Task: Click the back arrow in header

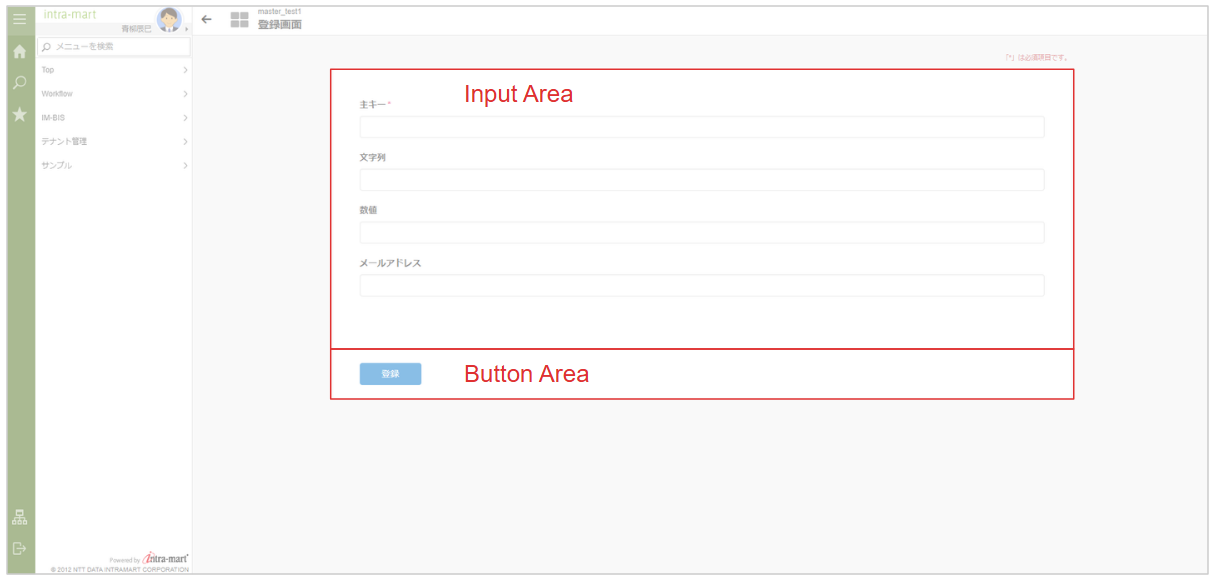Action: [x=207, y=19]
